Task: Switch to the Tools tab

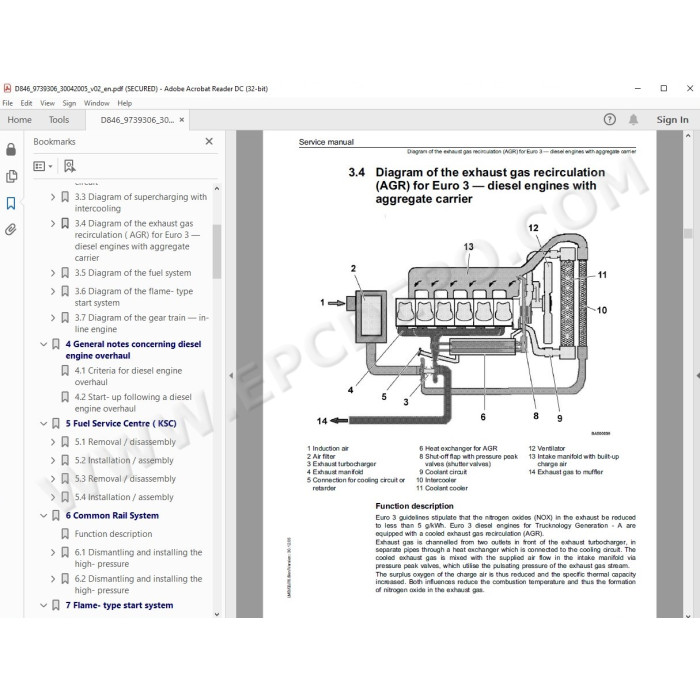Action: [x=59, y=120]
